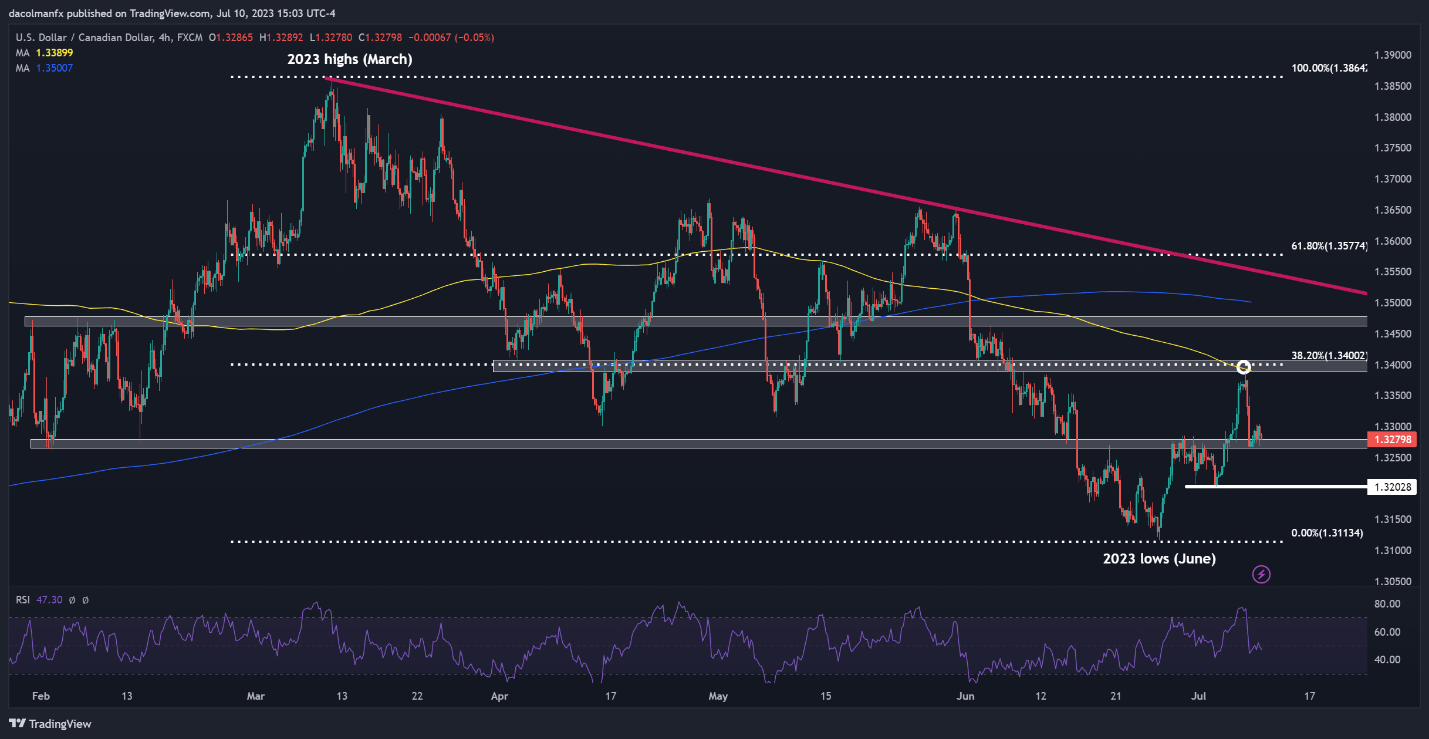Click the '21' date label in June
Viewport: 1429px width, 739px height.
tap(1116, 694)
